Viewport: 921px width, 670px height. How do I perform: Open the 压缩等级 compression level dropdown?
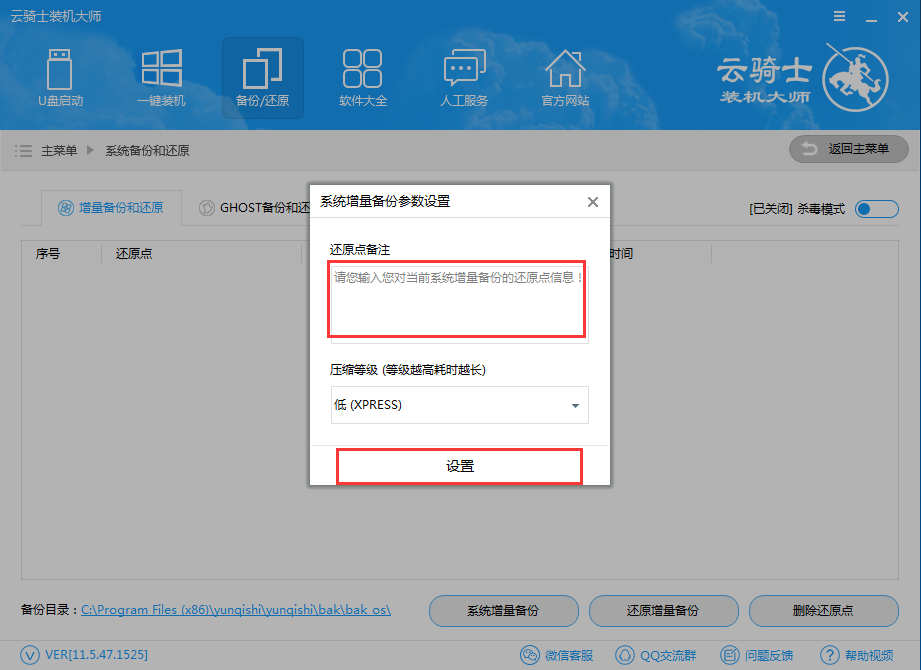459,405
